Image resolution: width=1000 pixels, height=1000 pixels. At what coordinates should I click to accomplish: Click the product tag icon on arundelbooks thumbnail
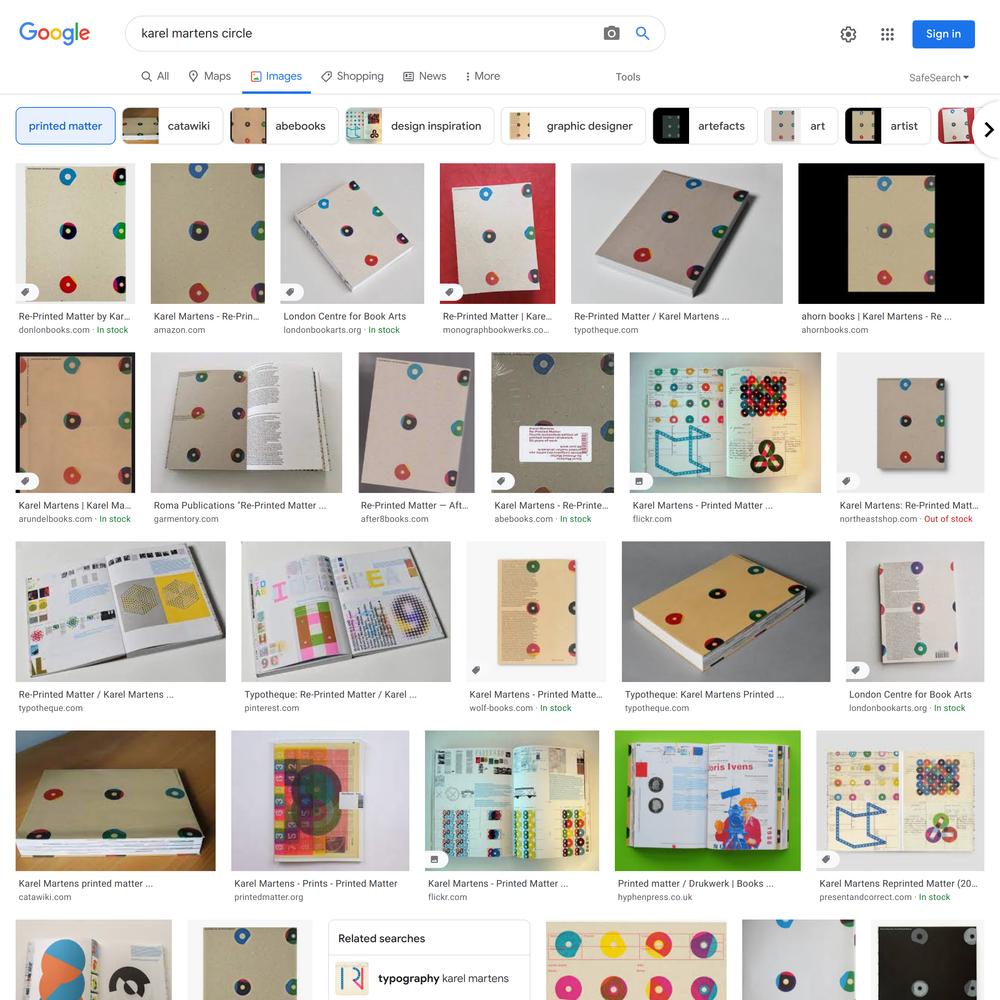click(26, 481)
